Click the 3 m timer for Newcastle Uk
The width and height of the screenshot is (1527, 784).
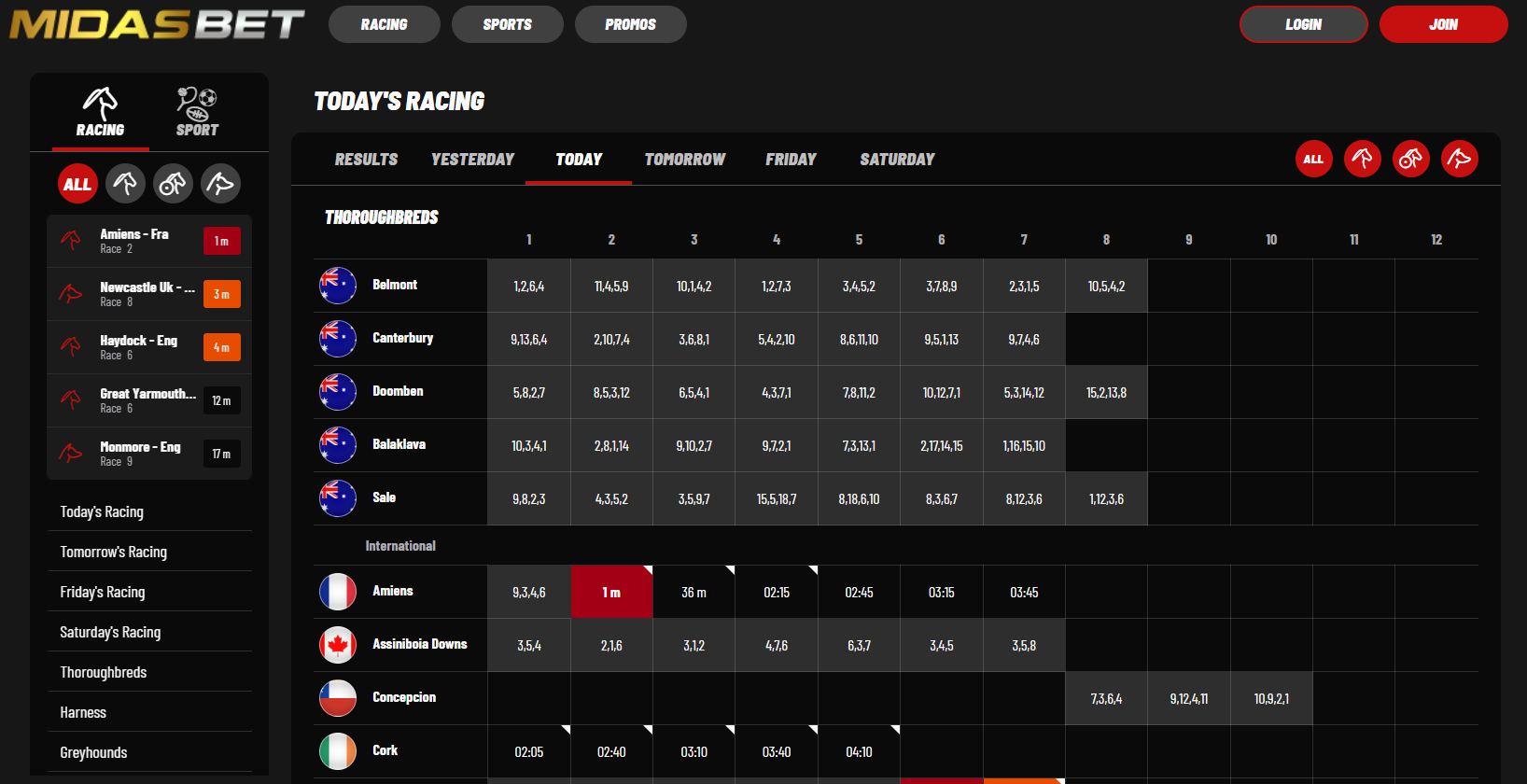pos(222,294)
